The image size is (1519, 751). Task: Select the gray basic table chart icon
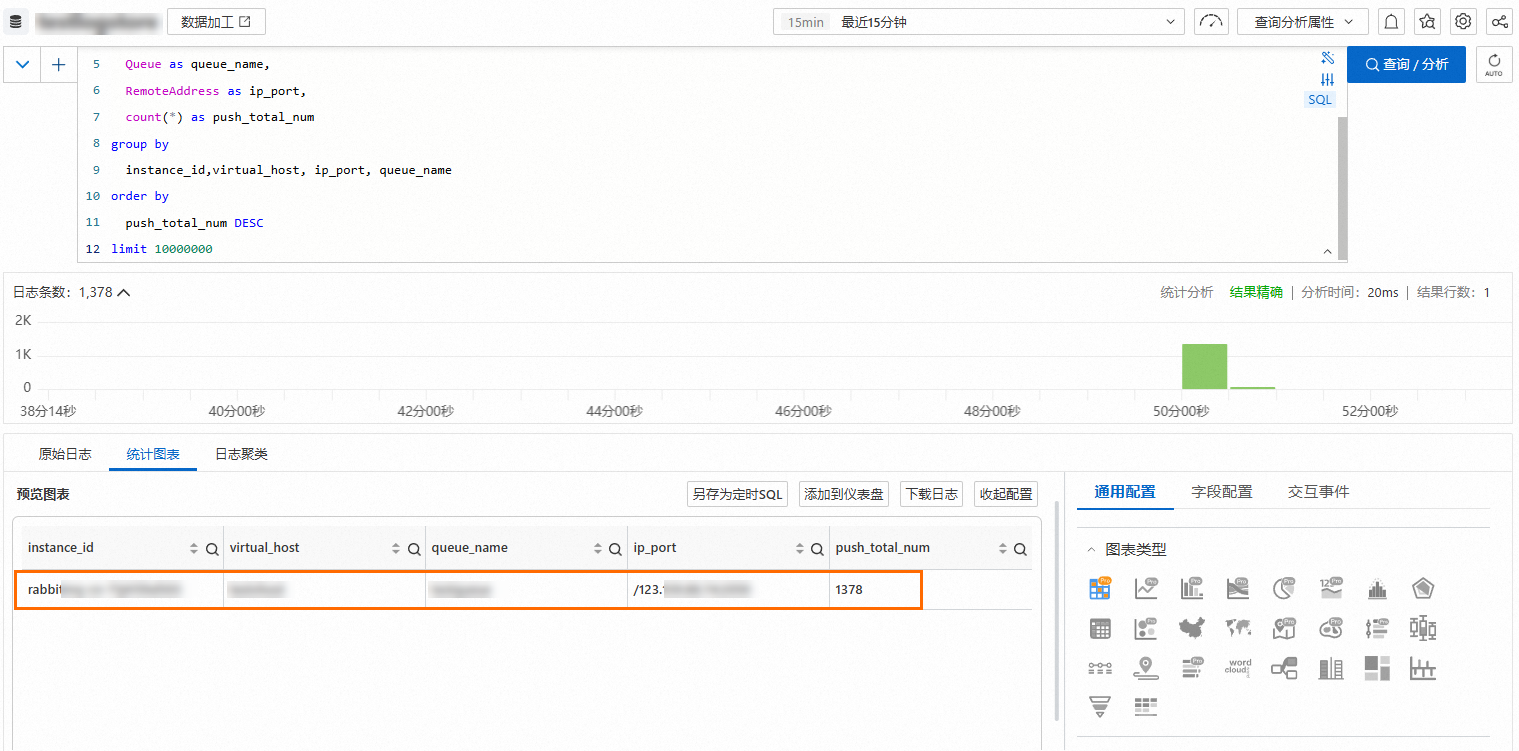[1100, 629]
